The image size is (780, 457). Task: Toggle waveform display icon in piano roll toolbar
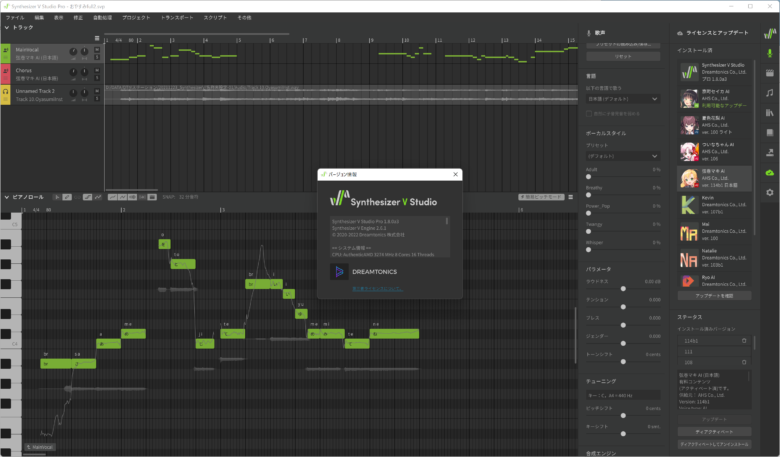pos(132,197)
